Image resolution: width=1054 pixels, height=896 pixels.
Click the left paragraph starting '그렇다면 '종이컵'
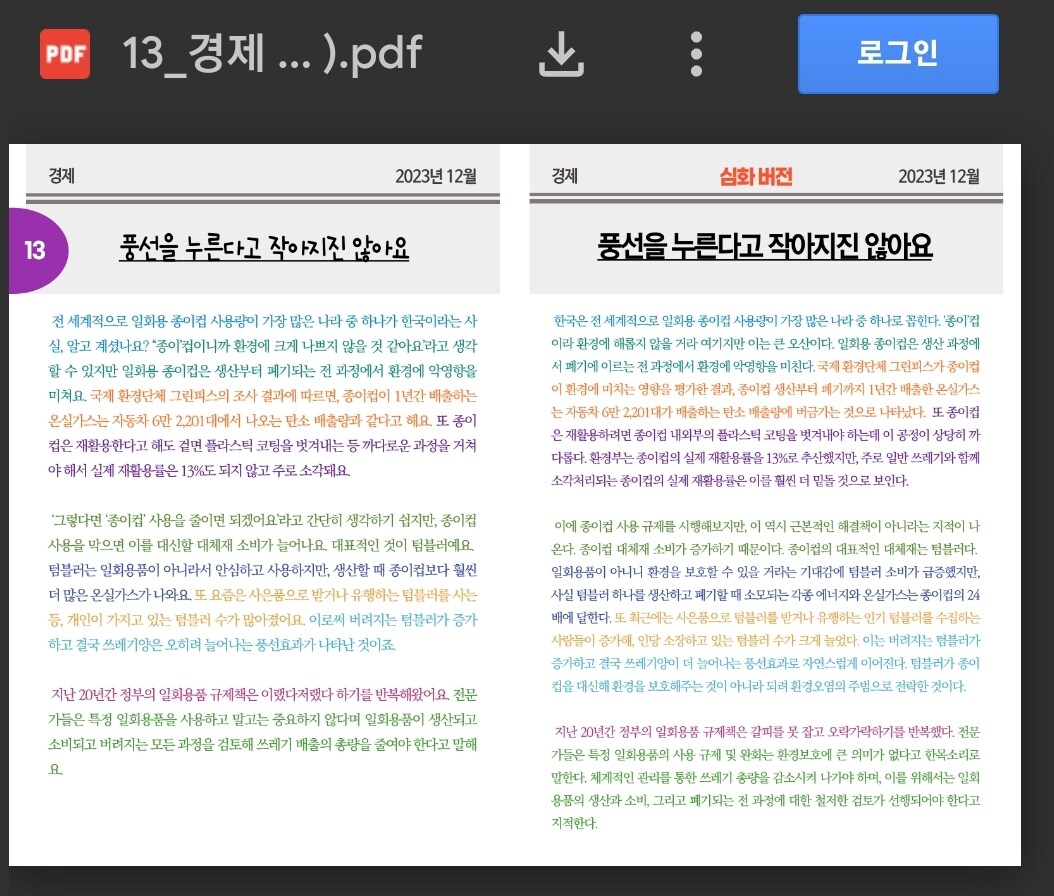(264, 582)
